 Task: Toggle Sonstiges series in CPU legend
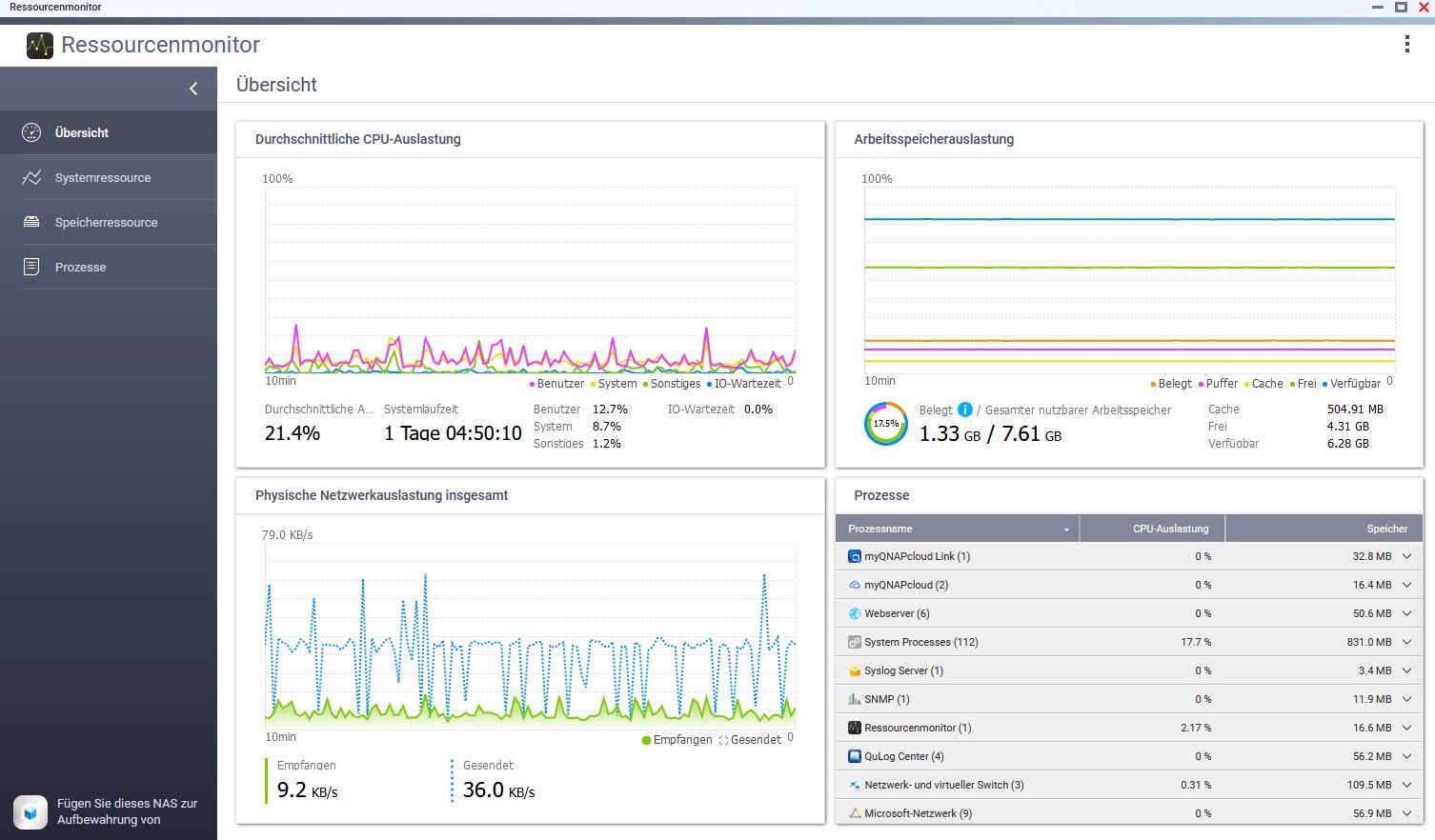(672, 384)
